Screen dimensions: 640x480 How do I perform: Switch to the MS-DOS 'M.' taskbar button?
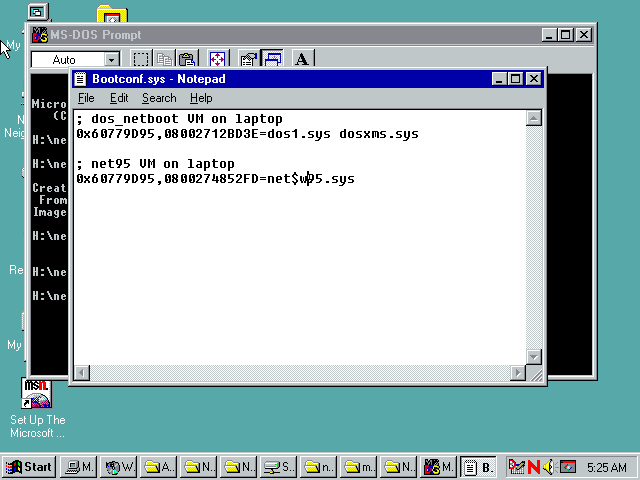pos(439,467)
